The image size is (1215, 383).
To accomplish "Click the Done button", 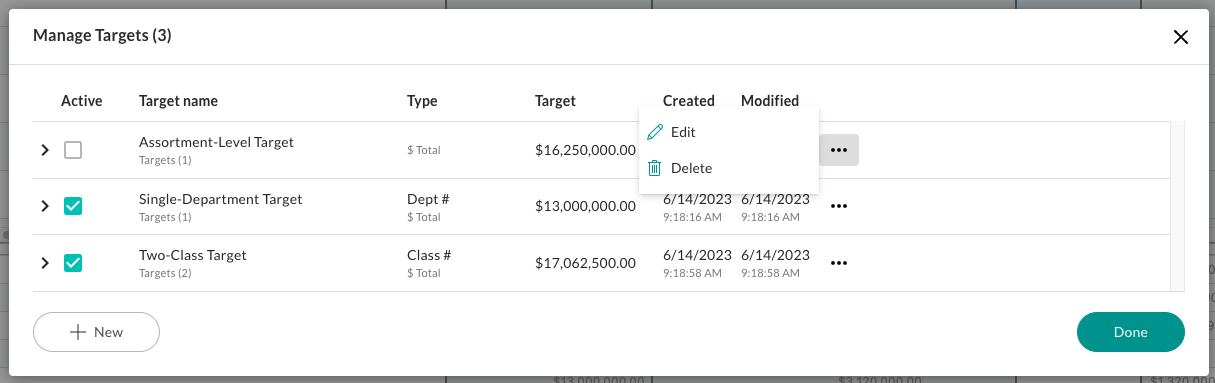I will pyautogui.click(x=1131, y=332).
